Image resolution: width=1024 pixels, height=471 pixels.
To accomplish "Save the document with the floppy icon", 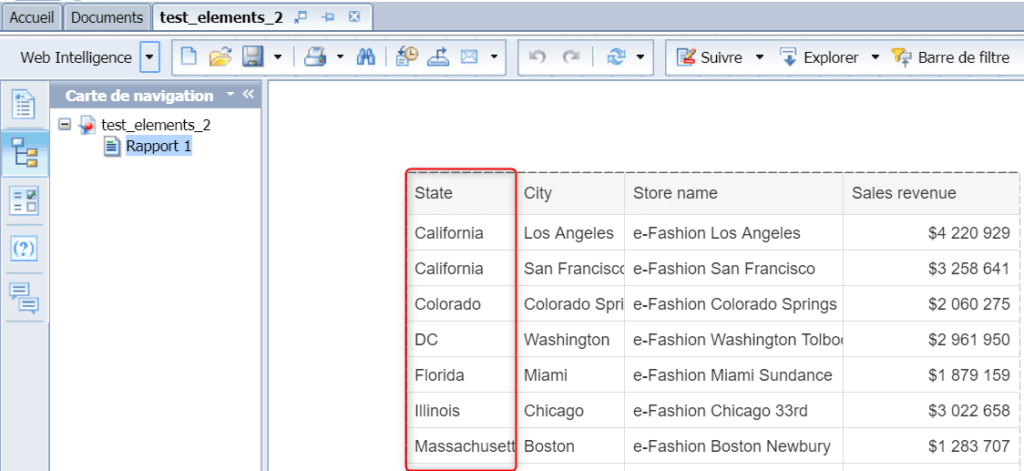I will click(253, 58).
